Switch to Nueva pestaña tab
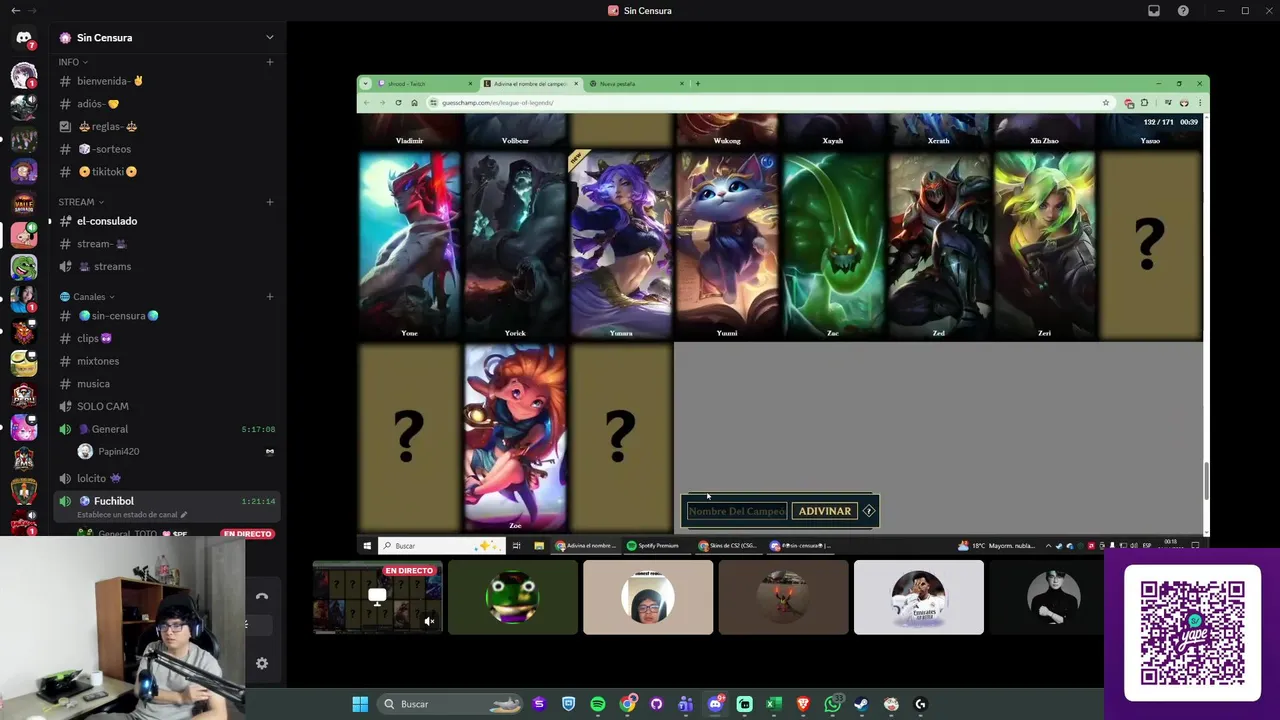The image size is (1280, 720). (x=635, y=84)
